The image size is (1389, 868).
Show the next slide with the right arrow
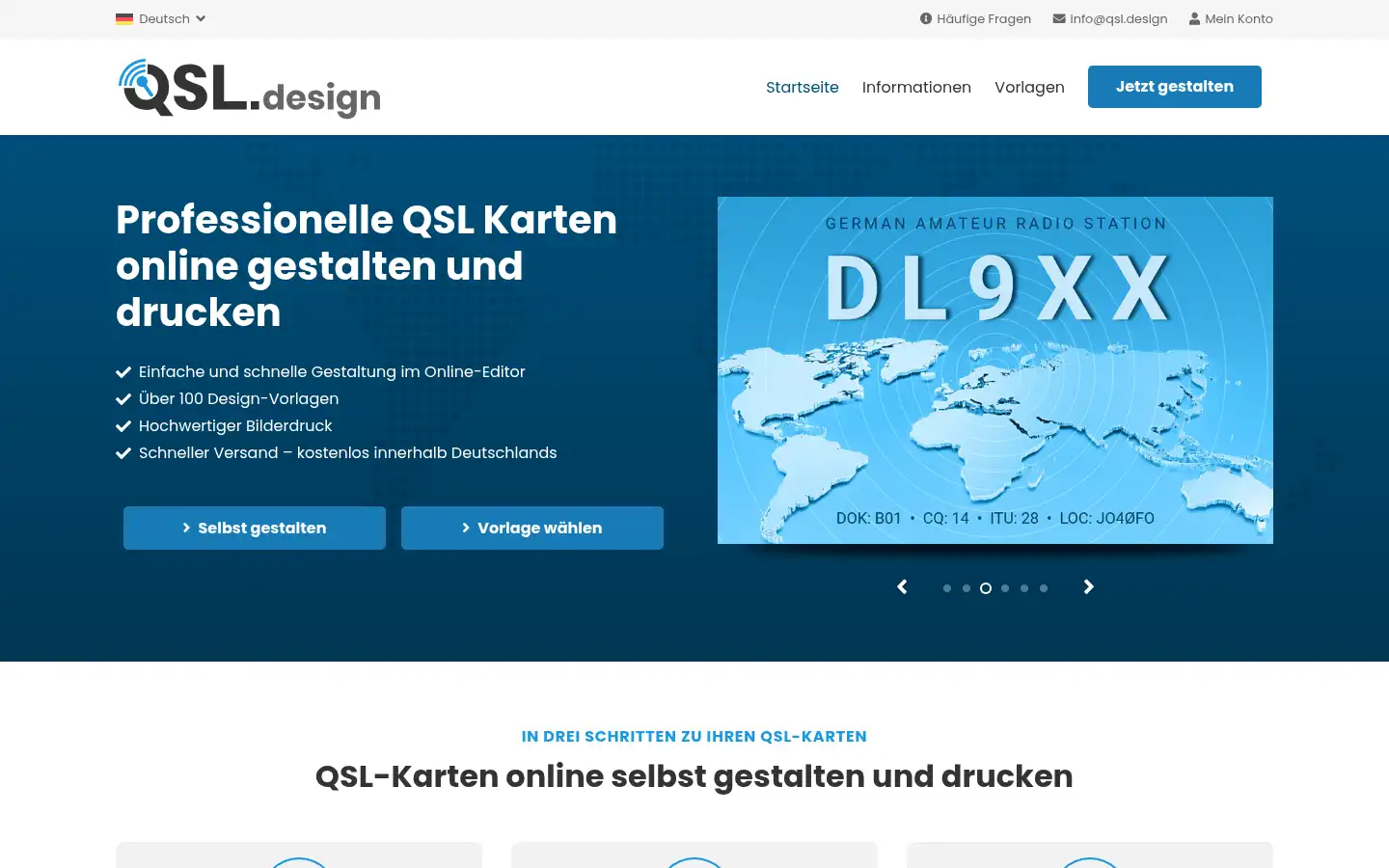coord(1089,586)
